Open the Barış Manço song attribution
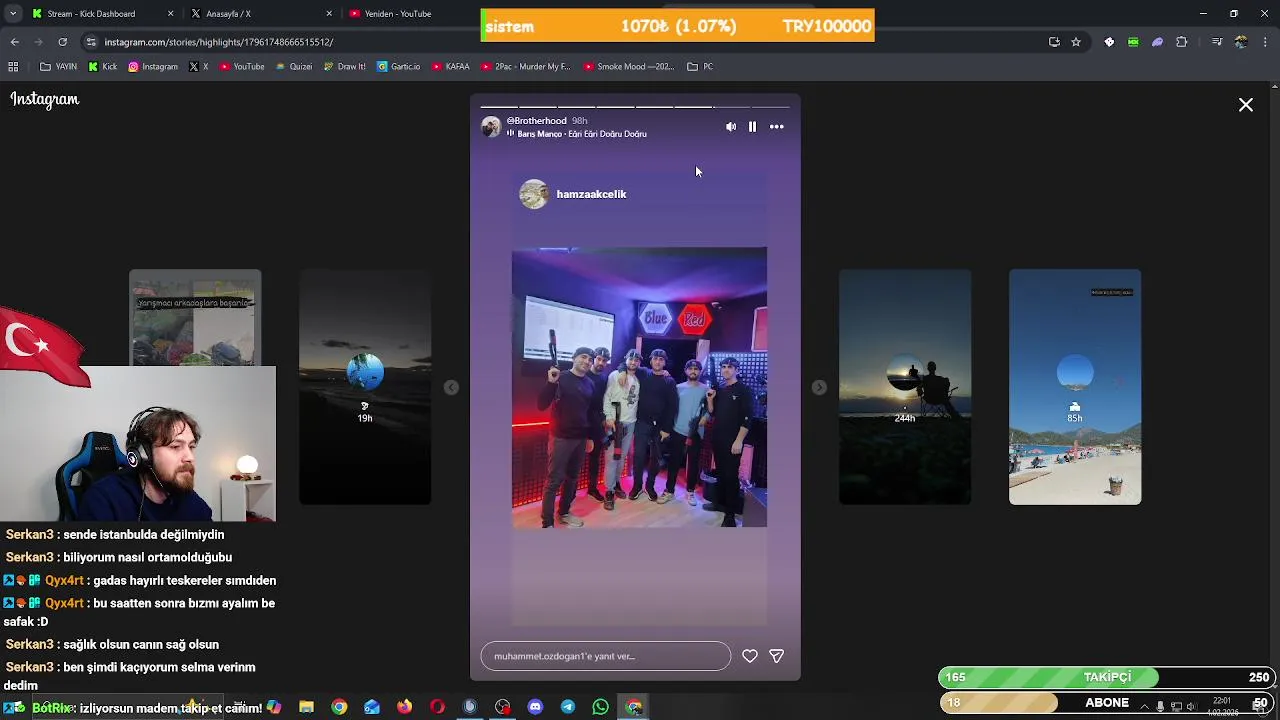1280x720 pixels. coord(582,134)
